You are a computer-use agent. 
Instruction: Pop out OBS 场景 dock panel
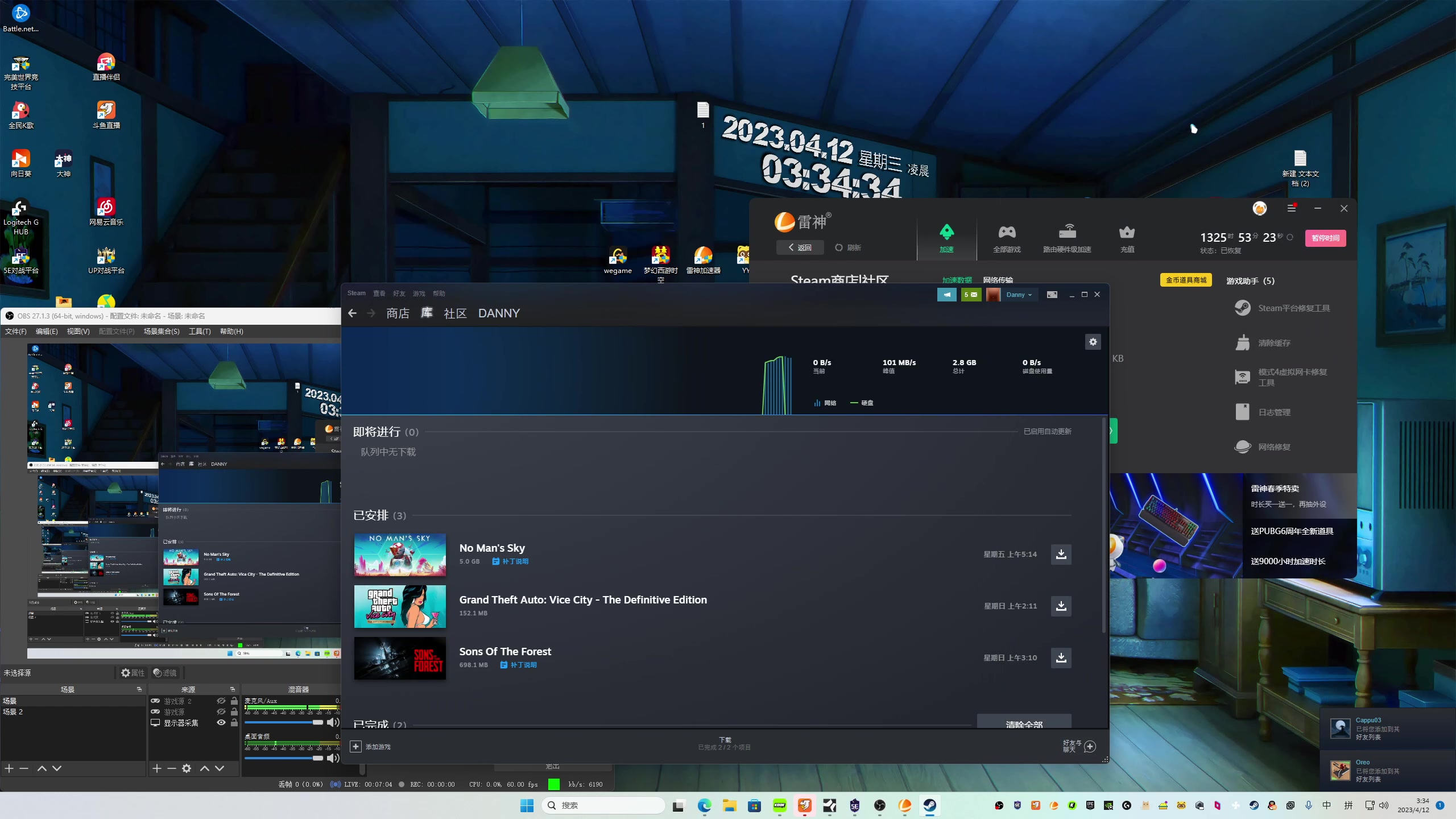pyautogui.click(x=139, y=689)
